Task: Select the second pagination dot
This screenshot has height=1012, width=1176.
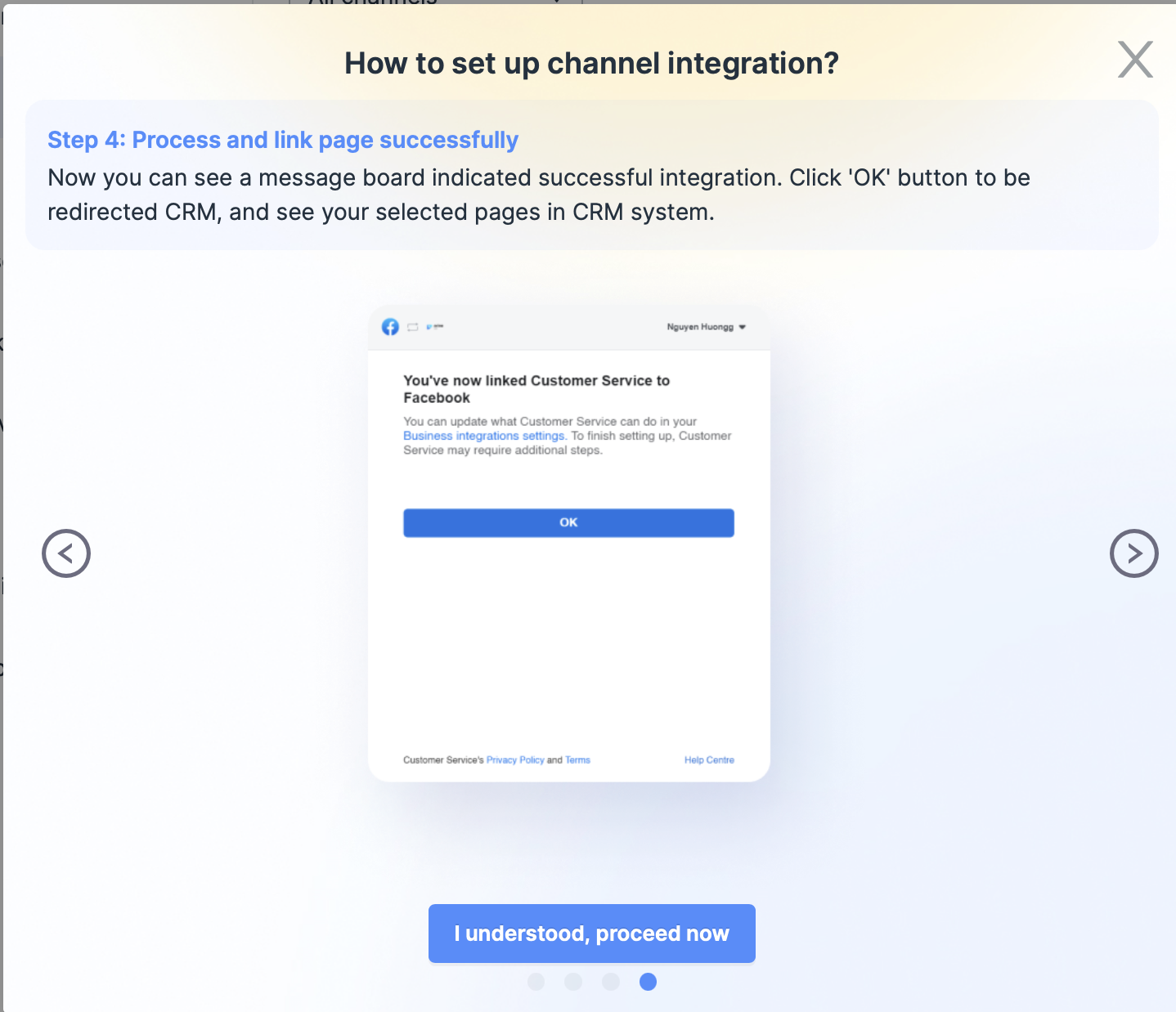Action: click(573, 982)
